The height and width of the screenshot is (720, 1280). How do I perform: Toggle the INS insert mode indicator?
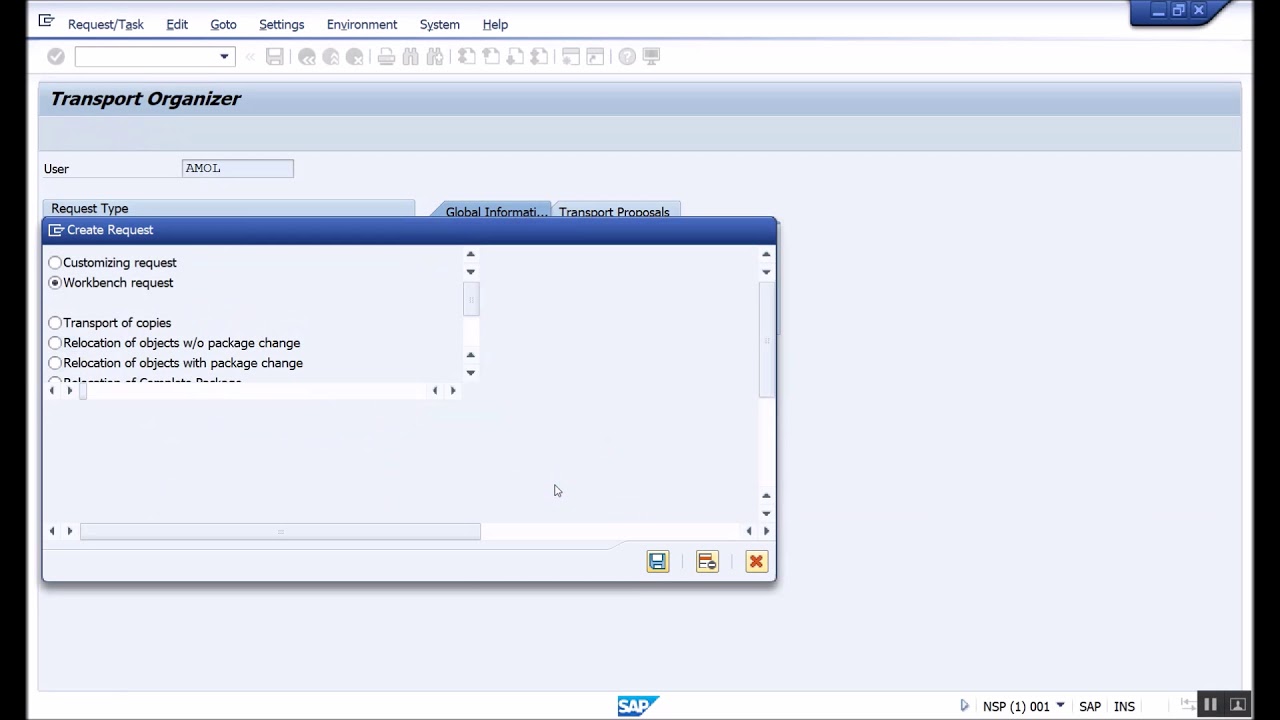[x=1124, y=706]
